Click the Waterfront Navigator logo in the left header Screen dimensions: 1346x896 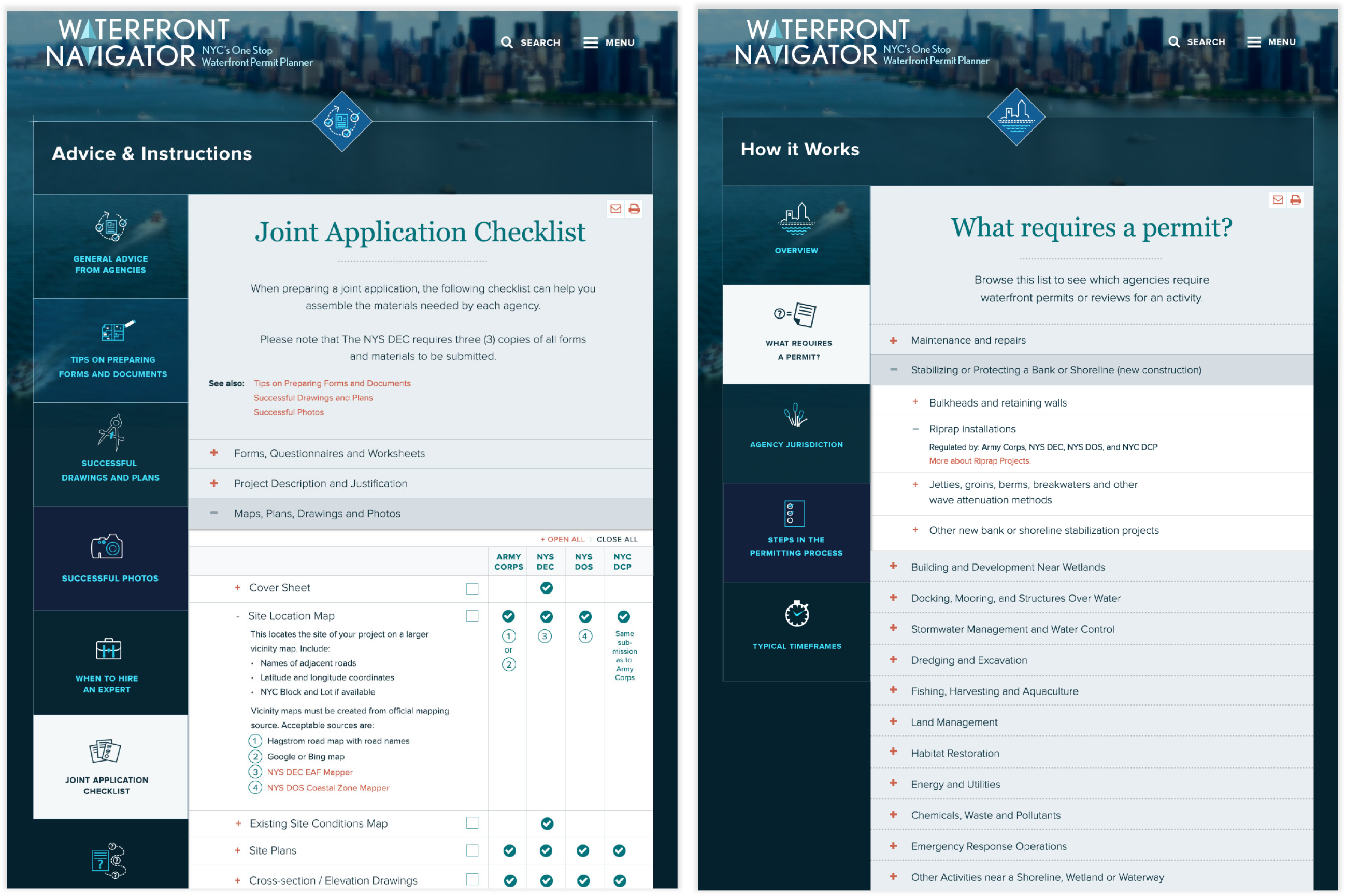point(137,43)
